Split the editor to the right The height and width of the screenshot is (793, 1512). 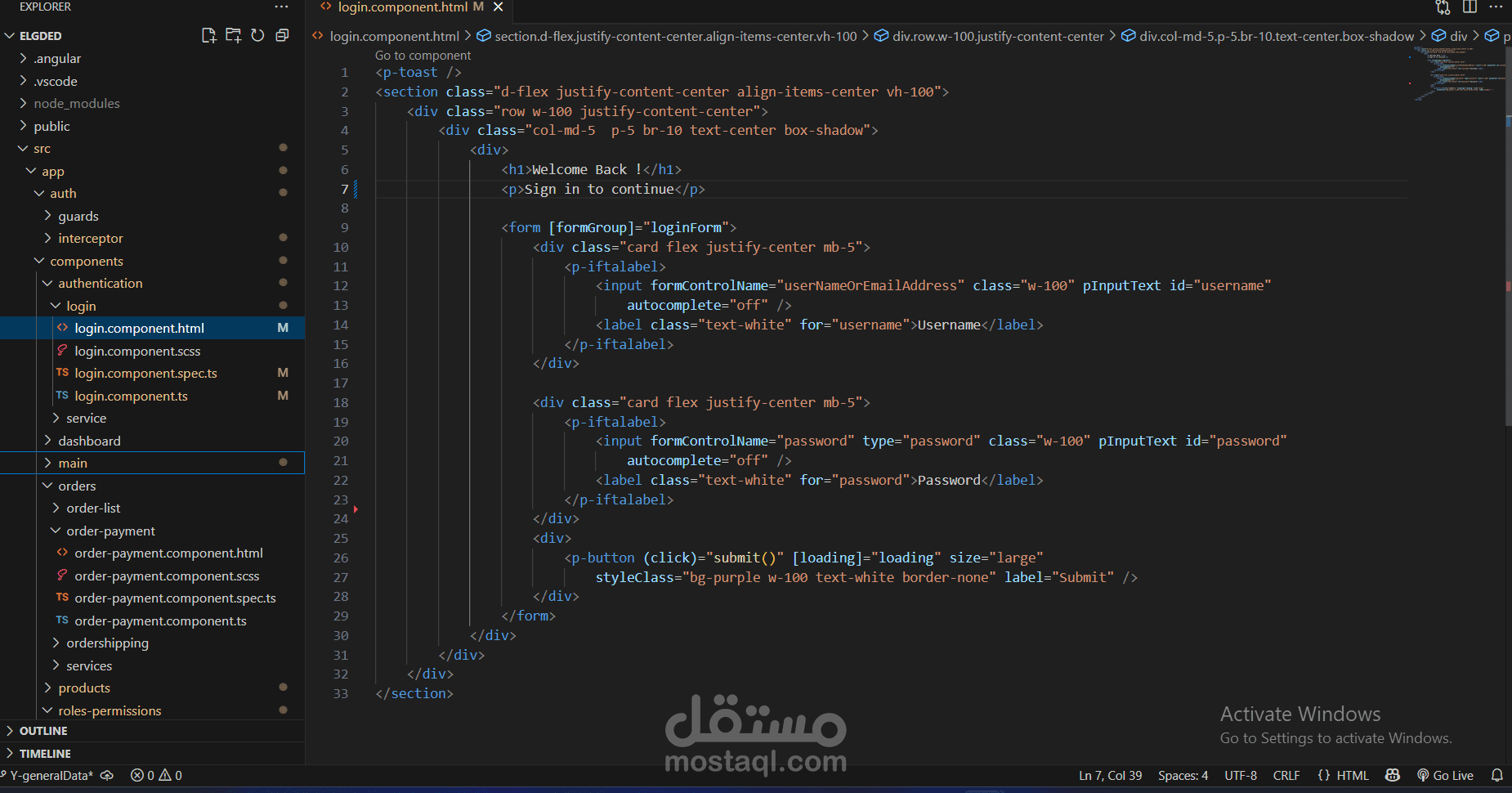pos(1470,7)
